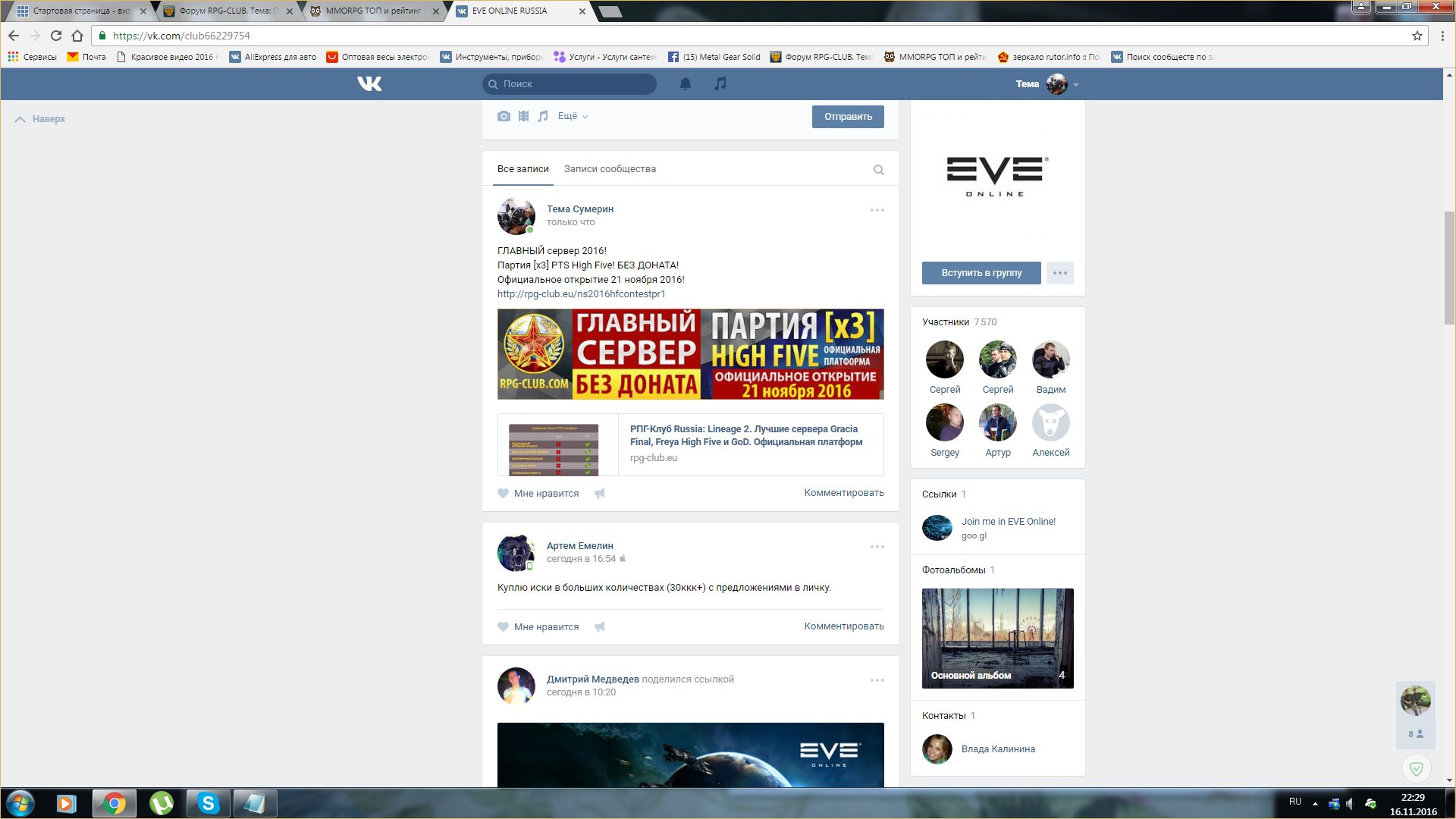
Task: Share Artem Emelin's post via megaphone icon
Action: click(599, 627)
